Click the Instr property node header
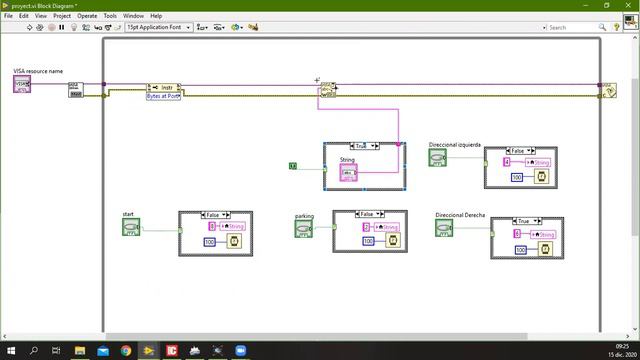The height and width of the screenshot is (360, 640). click(164, 87)
